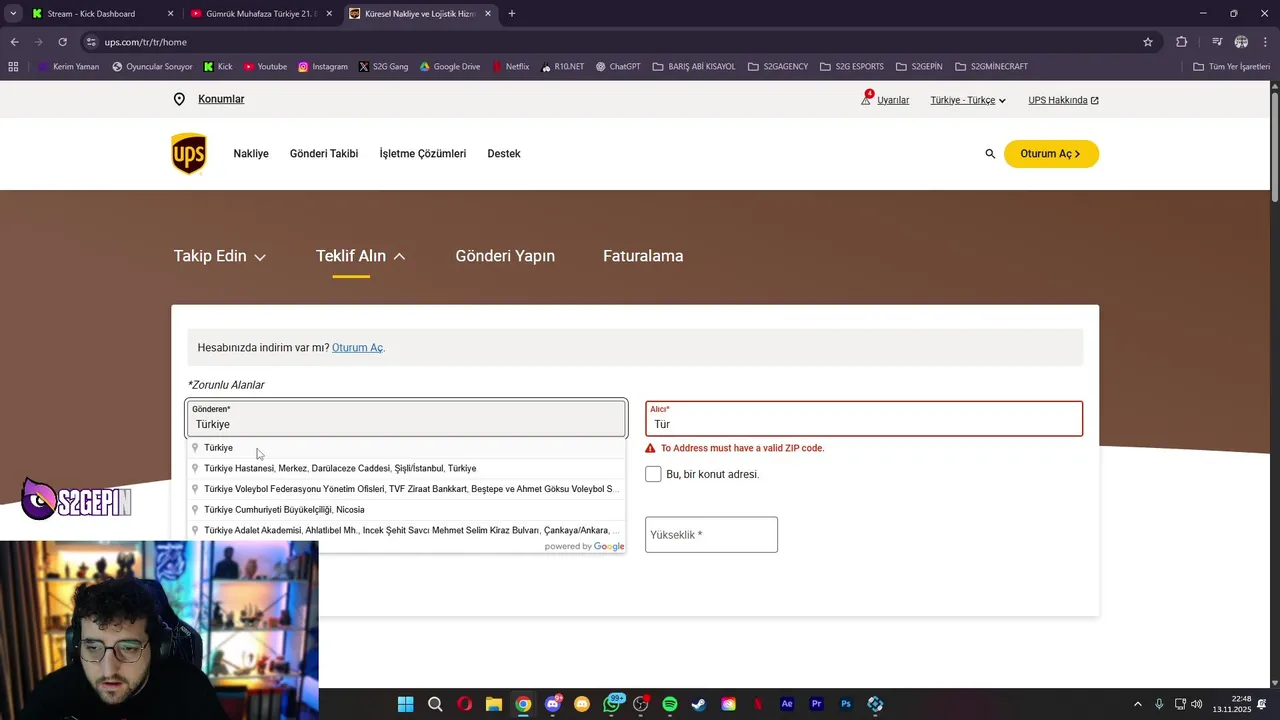Open the İşletme Çözümleri menu
The height and width of the screenshot is (720, 1280).
pyautogui.click(x=423, y=154)
